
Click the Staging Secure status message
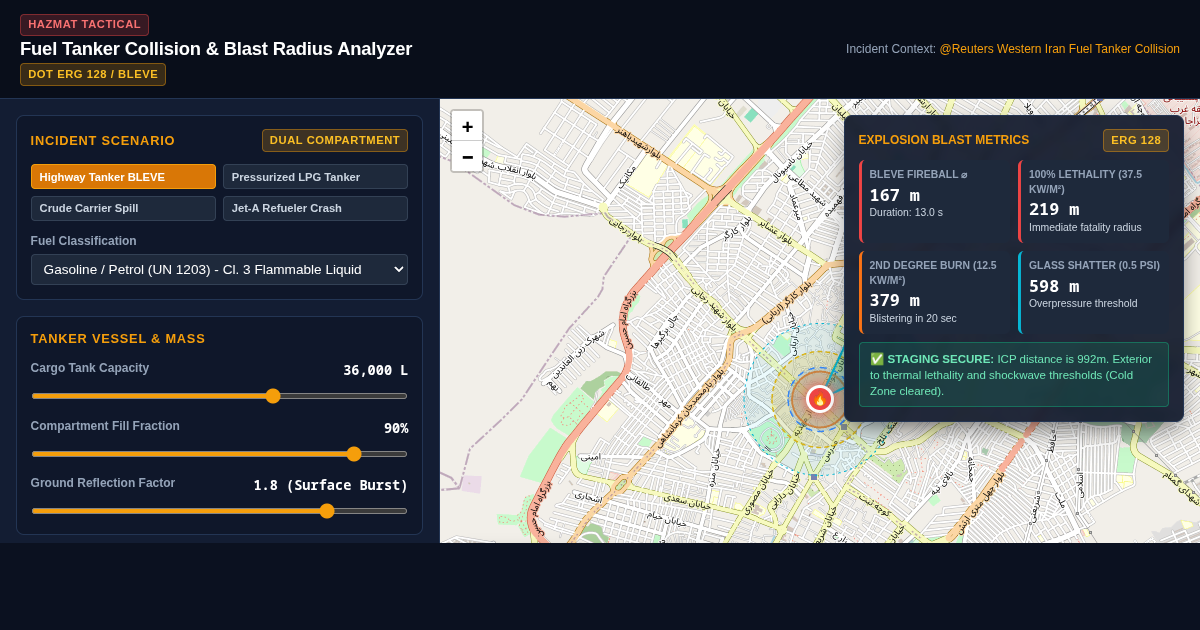[x=1014, y=375]
